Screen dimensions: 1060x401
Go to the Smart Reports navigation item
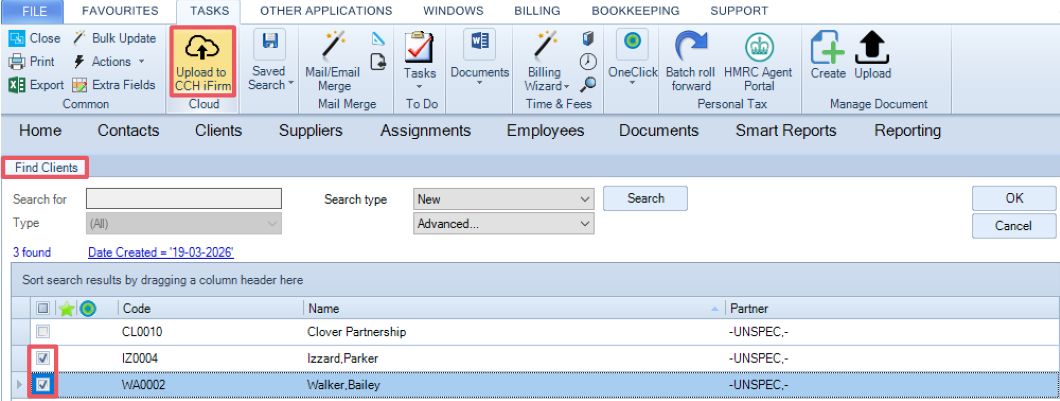pyautogui.click(x=786, y=131)
